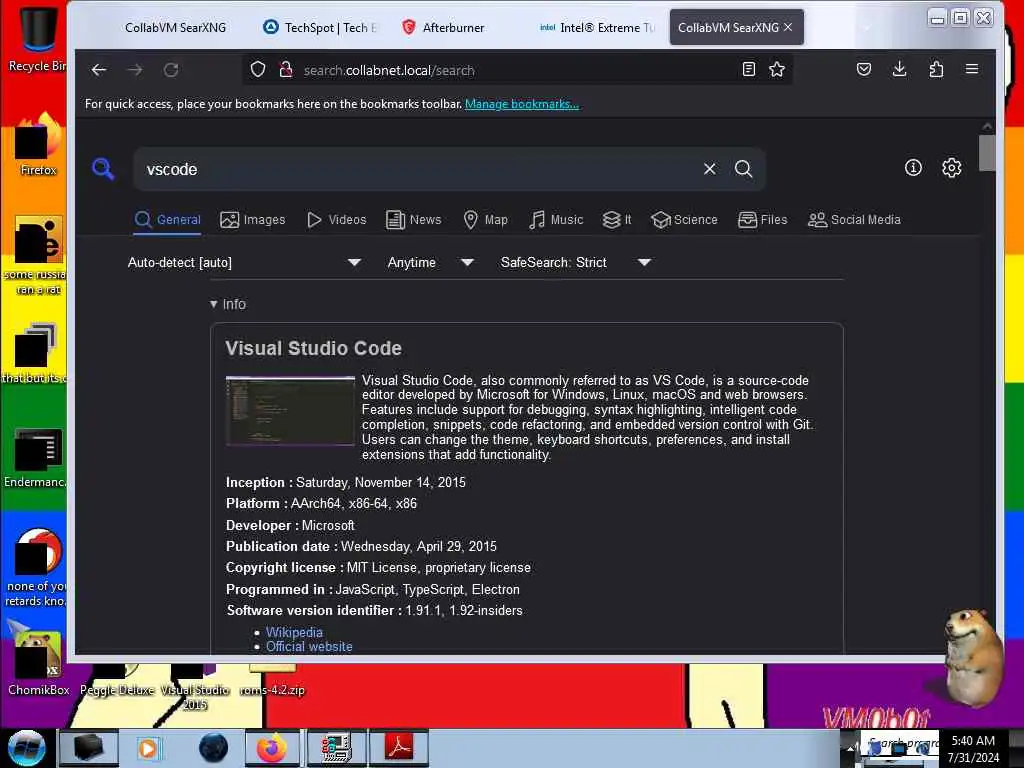Screen dimensions: 1024x768
Task: Close the active CollabVM SearXNG tab
Action: tap(788, 27)
